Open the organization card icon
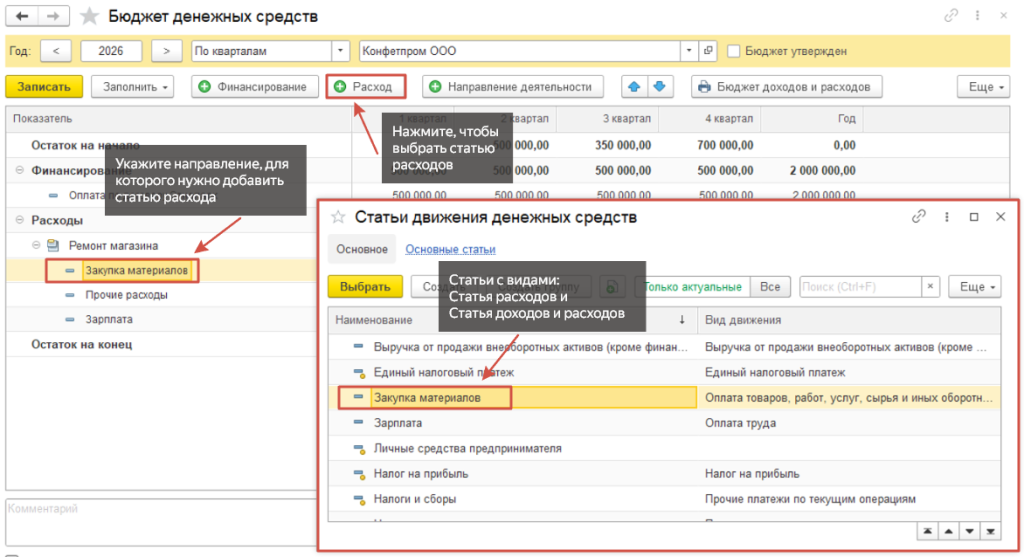Screen dimensions: 1024x557 tap(708, 51)
